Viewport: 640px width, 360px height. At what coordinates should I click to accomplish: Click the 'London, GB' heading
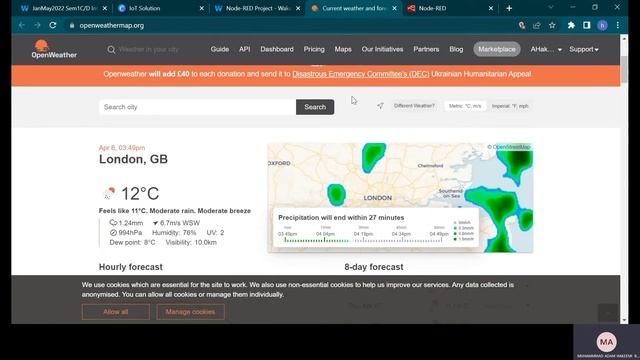coord(133,159)
